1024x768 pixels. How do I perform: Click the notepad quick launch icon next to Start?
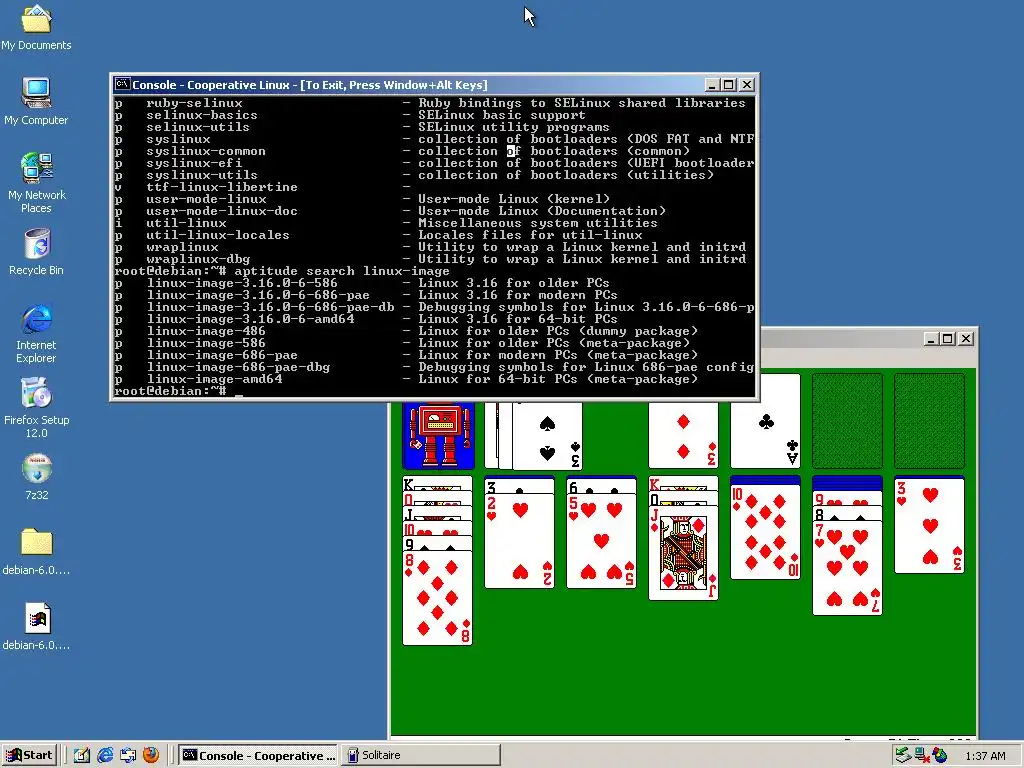[x=82, y=756]
